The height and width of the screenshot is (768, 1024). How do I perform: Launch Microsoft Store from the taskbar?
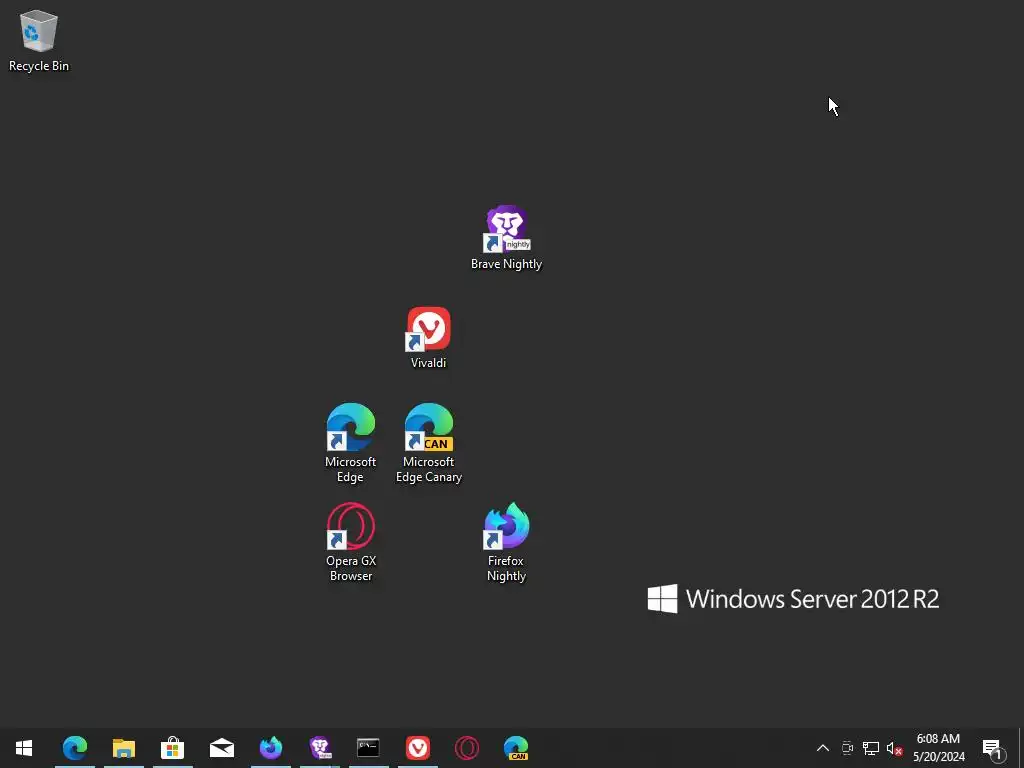tap(172, 748)
